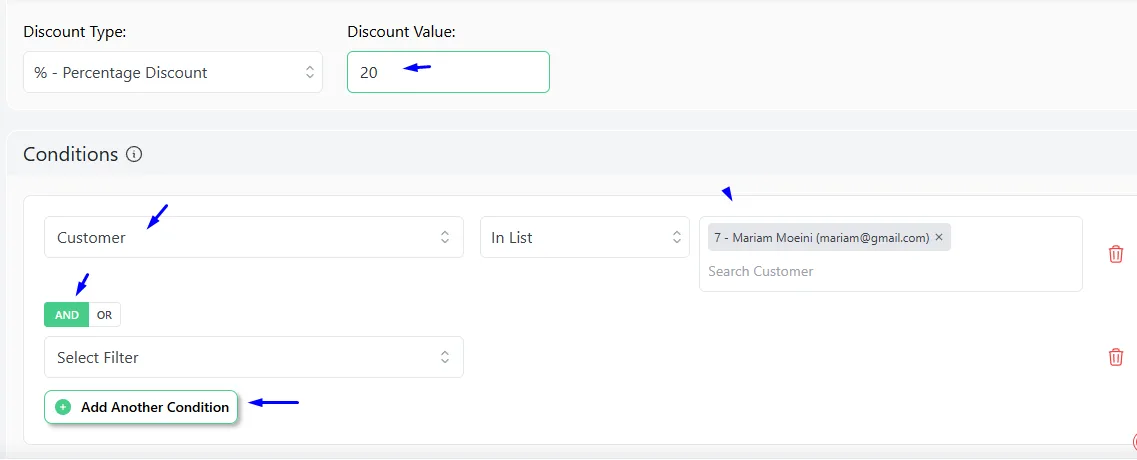Remove Mariam Moeini customer tag
This screenshot has width=1137, height=460.
939,237
